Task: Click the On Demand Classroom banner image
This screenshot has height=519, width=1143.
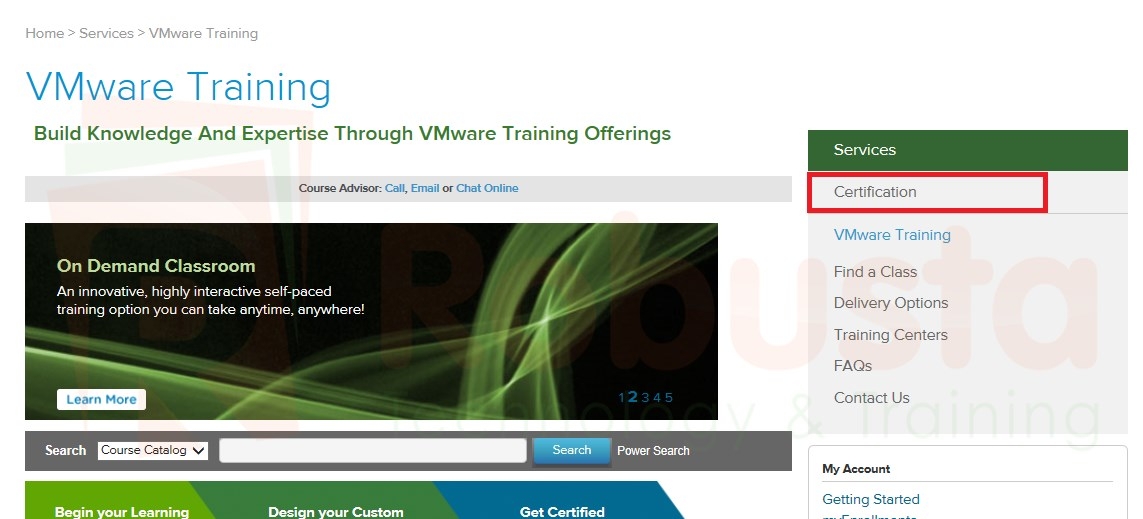Action: (x=371, y=321)
